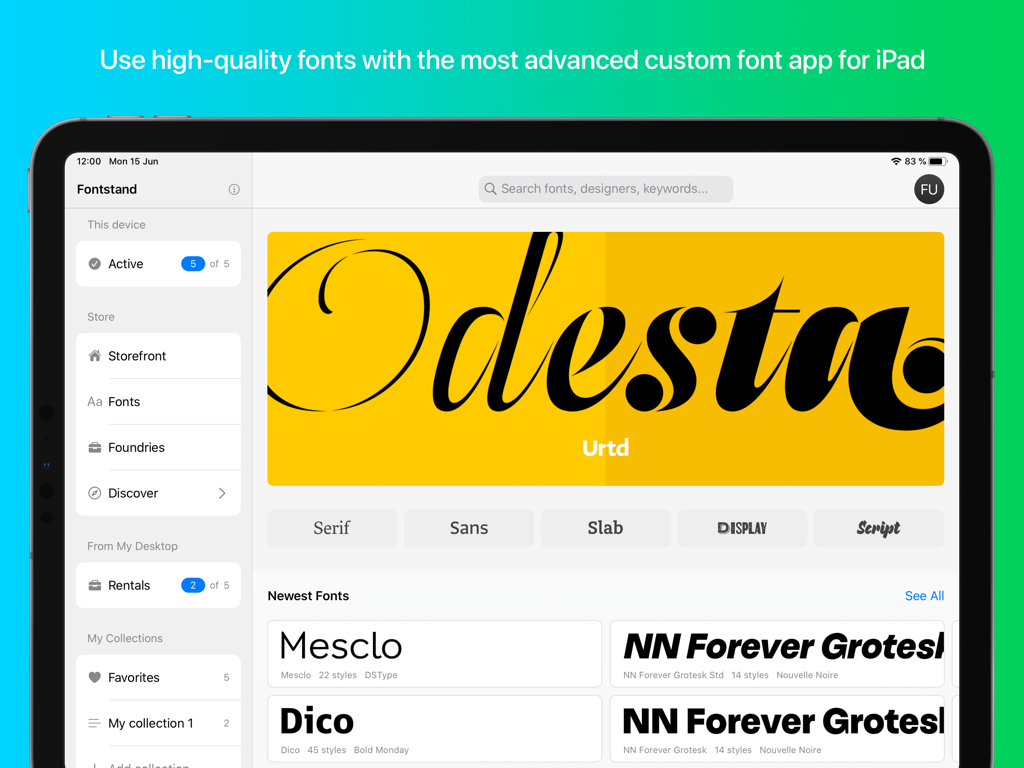The image size is (1024, 768).
Task: Open the Mesclo font card
Action: coord(434,653)
